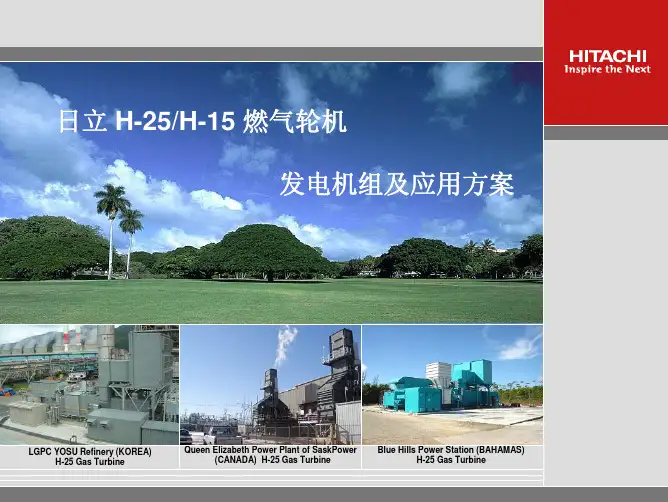Open the Queen Elizabeth Power Plant photo

[x=270, y=384]
